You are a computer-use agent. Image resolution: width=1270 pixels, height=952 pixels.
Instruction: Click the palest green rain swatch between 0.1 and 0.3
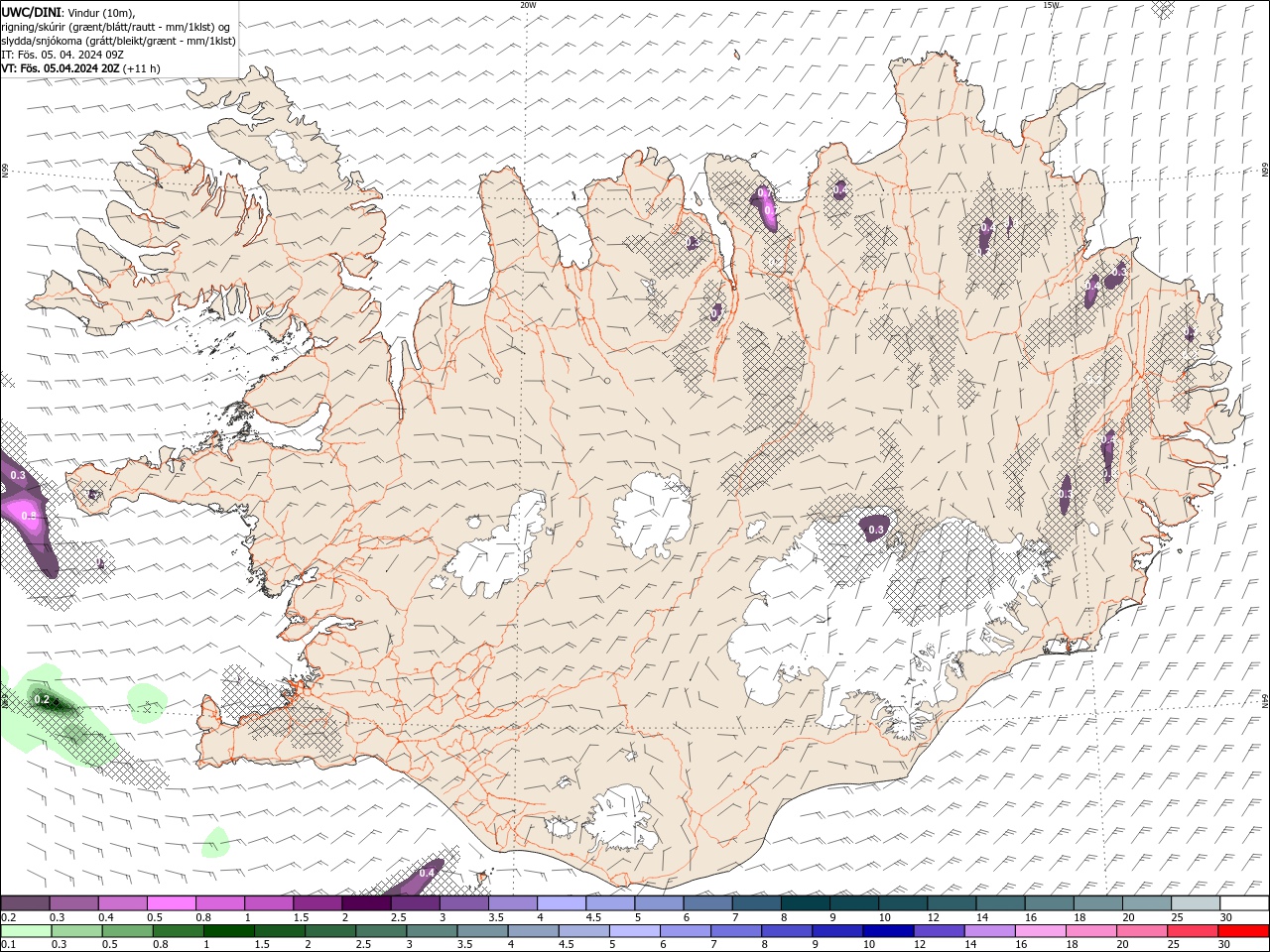click(x=26, y=931)
